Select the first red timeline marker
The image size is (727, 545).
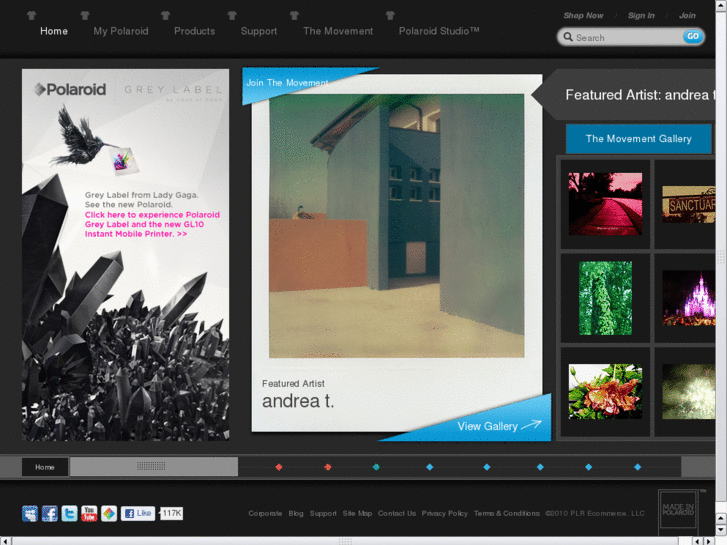[279, 467]
